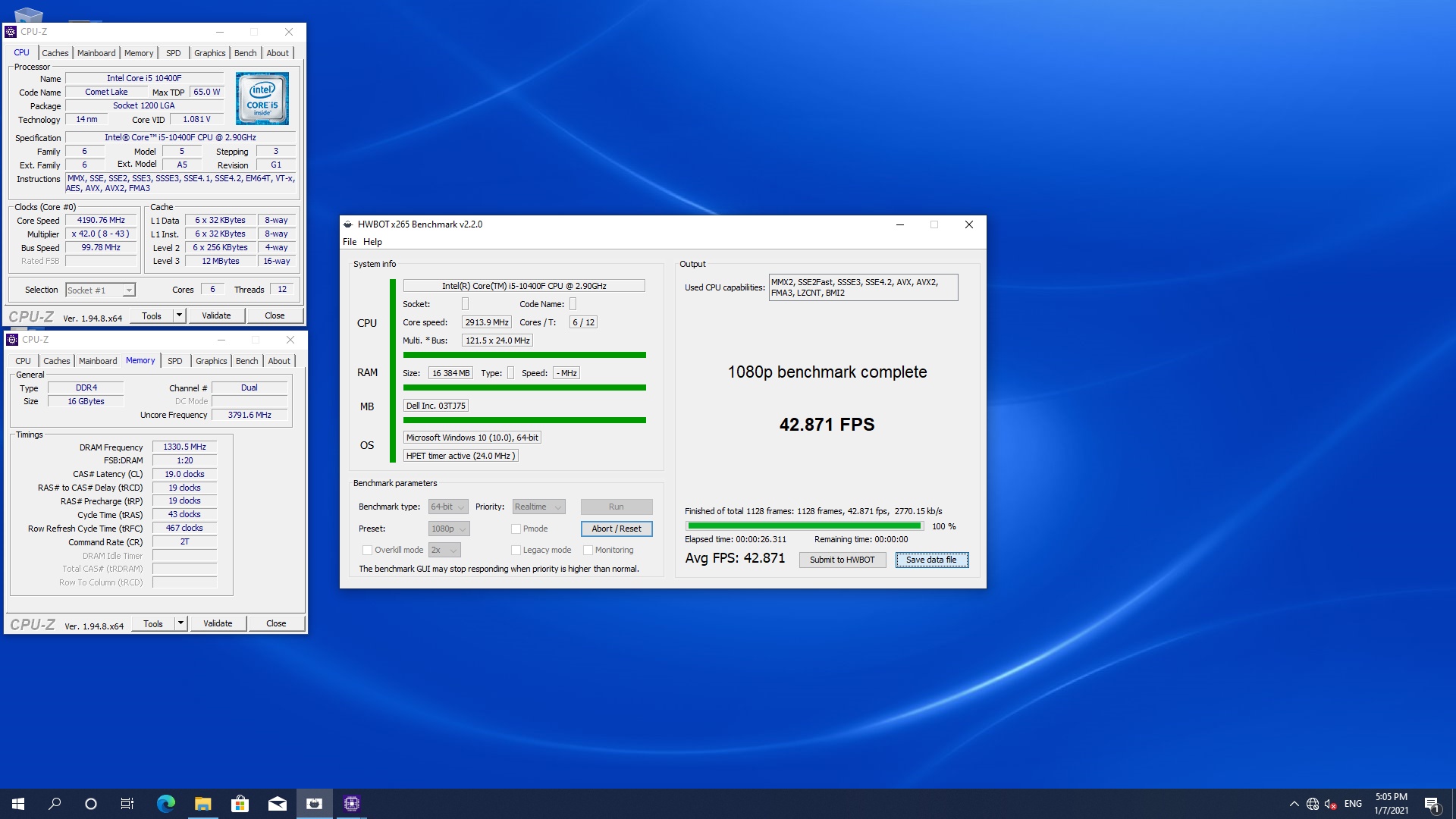Open the Graphics tab in the CPU-Z Memory window
Screen dimensions: 1456x819
tap(211, 361)
